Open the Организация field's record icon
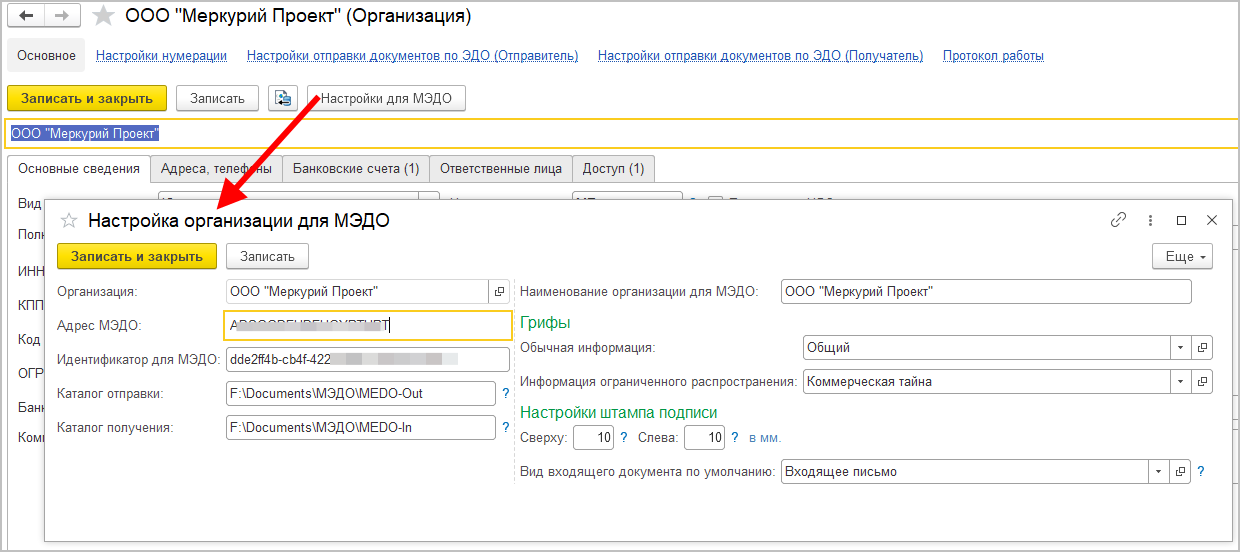1240x552 pixels. 498,292
